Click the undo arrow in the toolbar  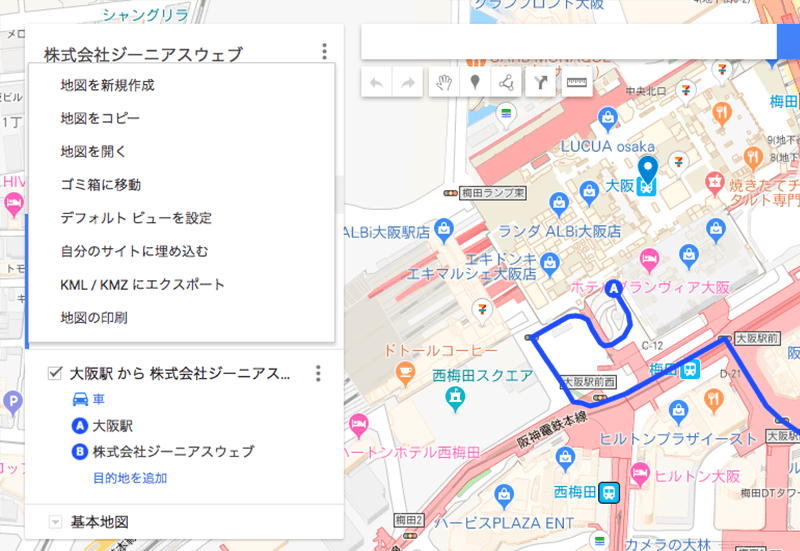[377, 83]
